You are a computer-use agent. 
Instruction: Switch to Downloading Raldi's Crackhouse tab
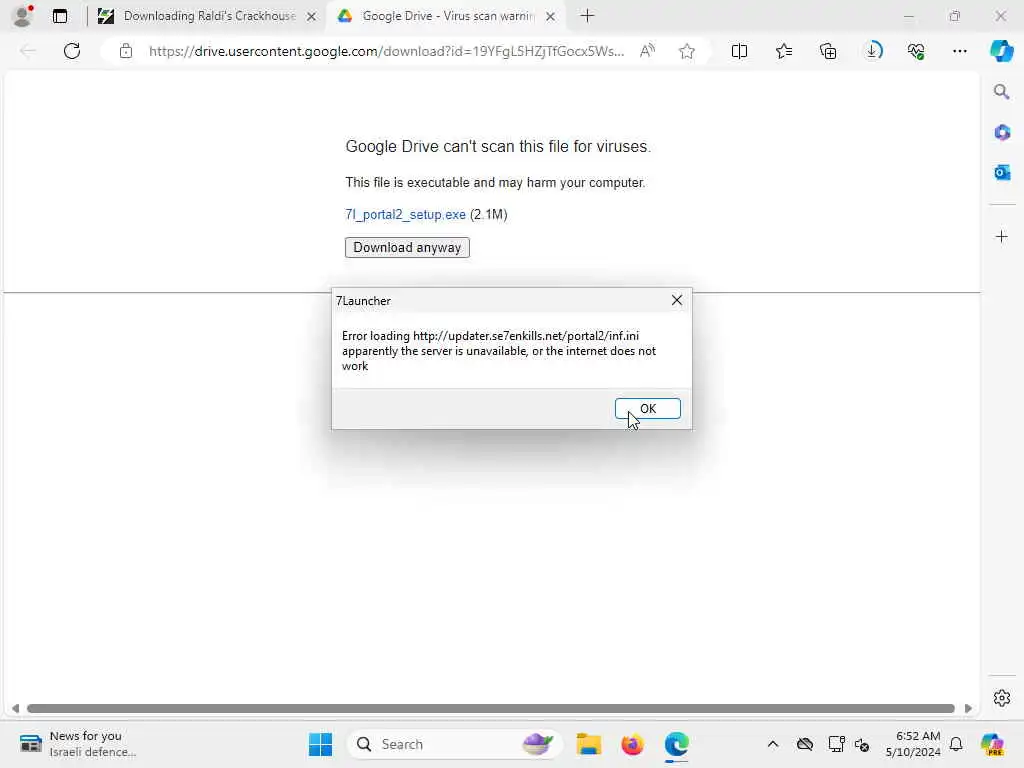pos(208,16)
